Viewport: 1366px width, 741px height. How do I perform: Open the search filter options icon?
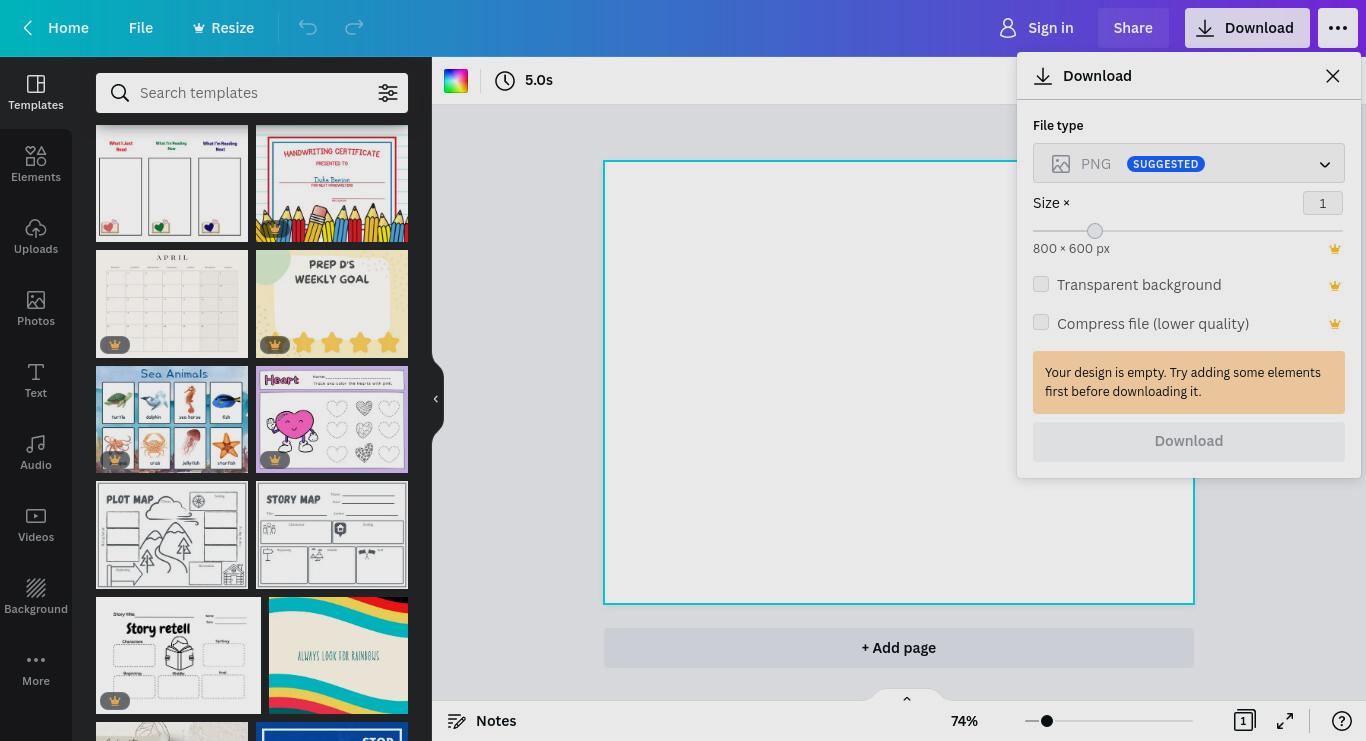click(388, 93)
